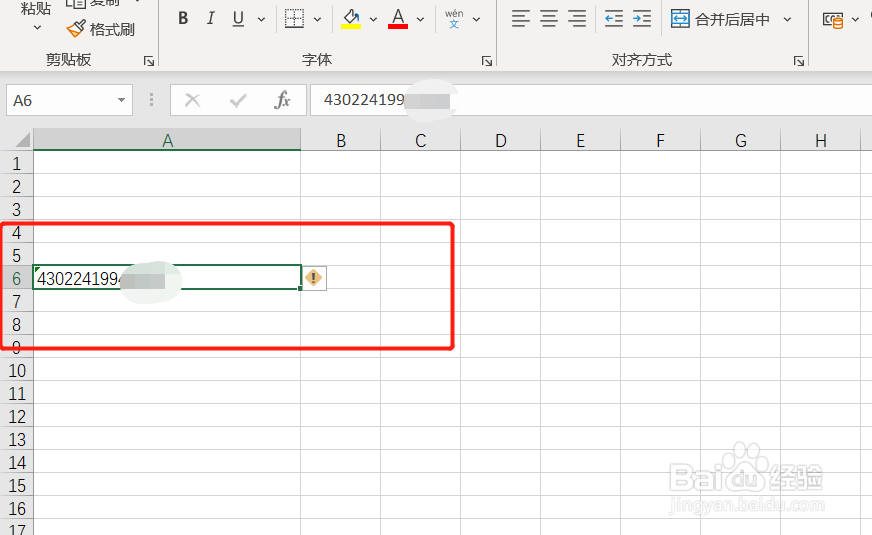872x535 pixels.
Task: Select row 3 header
Action: [x=17, y=209]
